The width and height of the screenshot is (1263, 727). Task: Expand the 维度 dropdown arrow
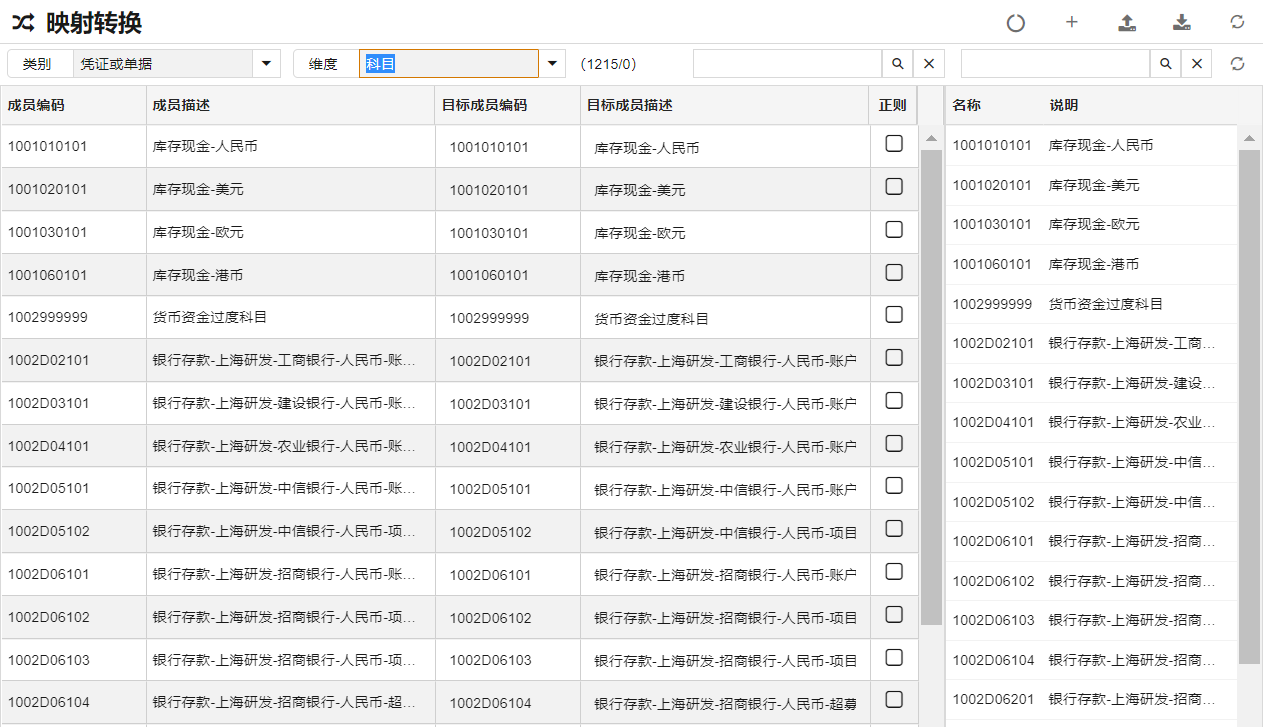pos(552,64)
